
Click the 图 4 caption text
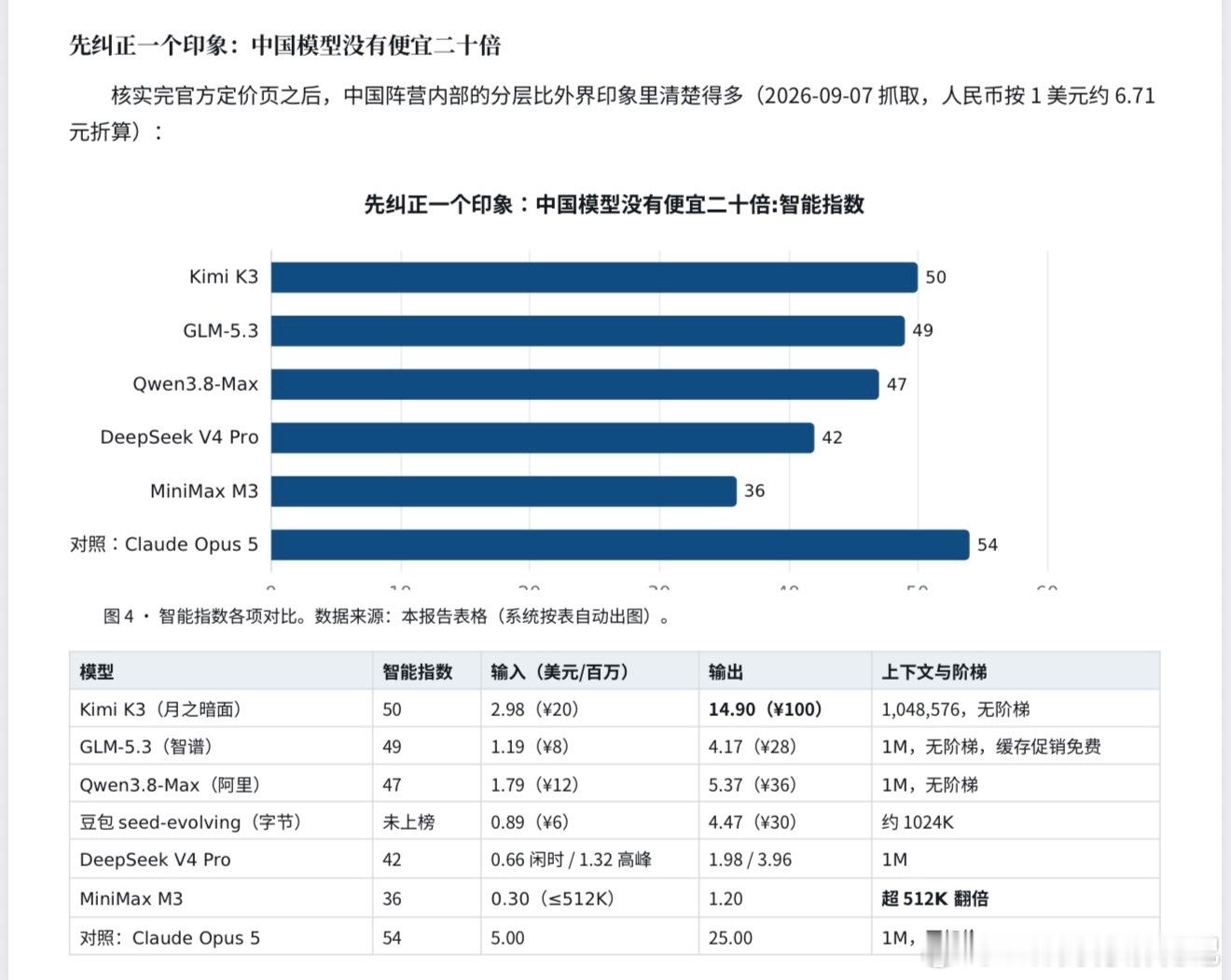click(x=387, y=616)
